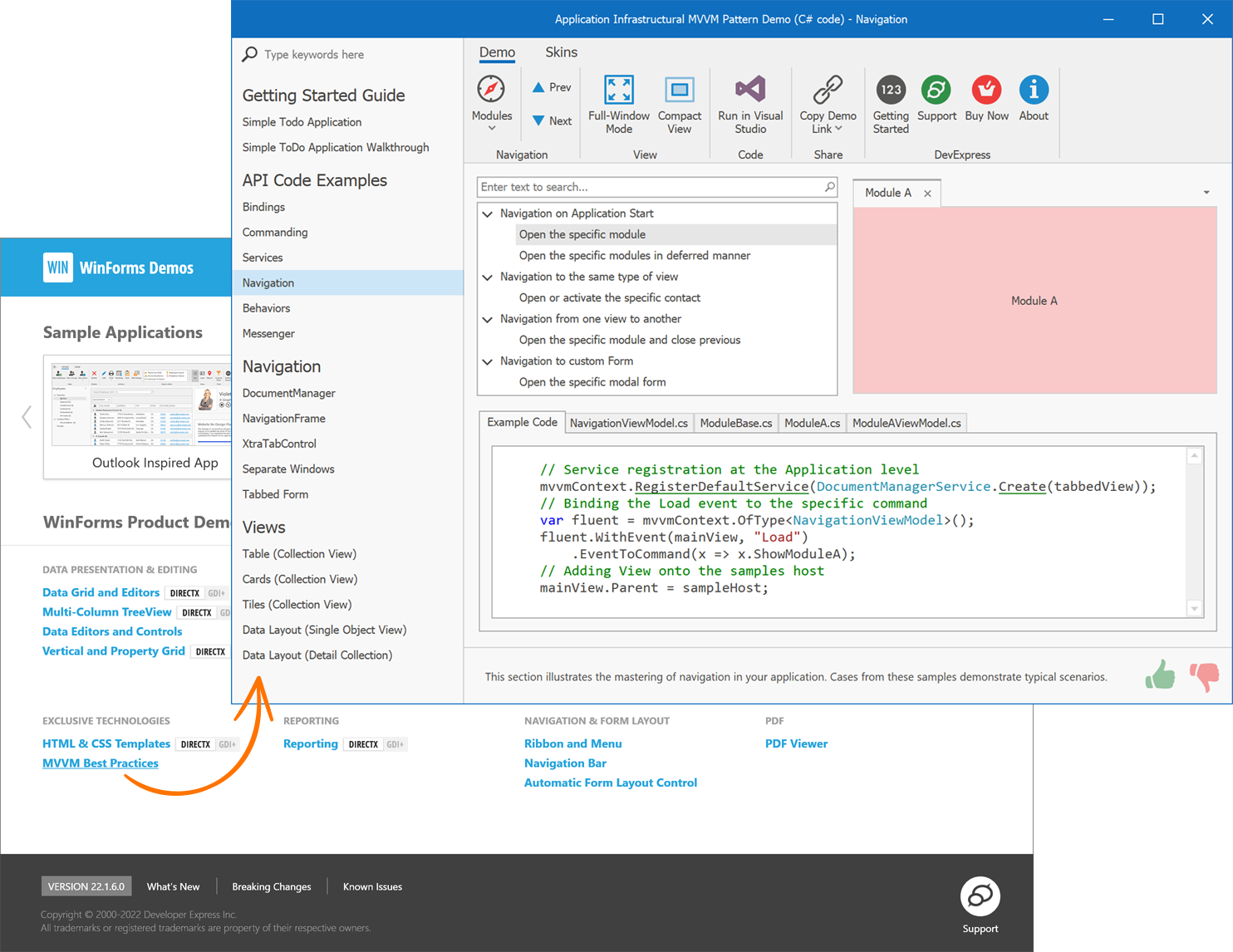Image resolution: width=1233 pixels, height=952 pixels.
Task: Click the VERSION 22.1.6.0 badge
Action: pyautogui.click(x=86, y=886)
